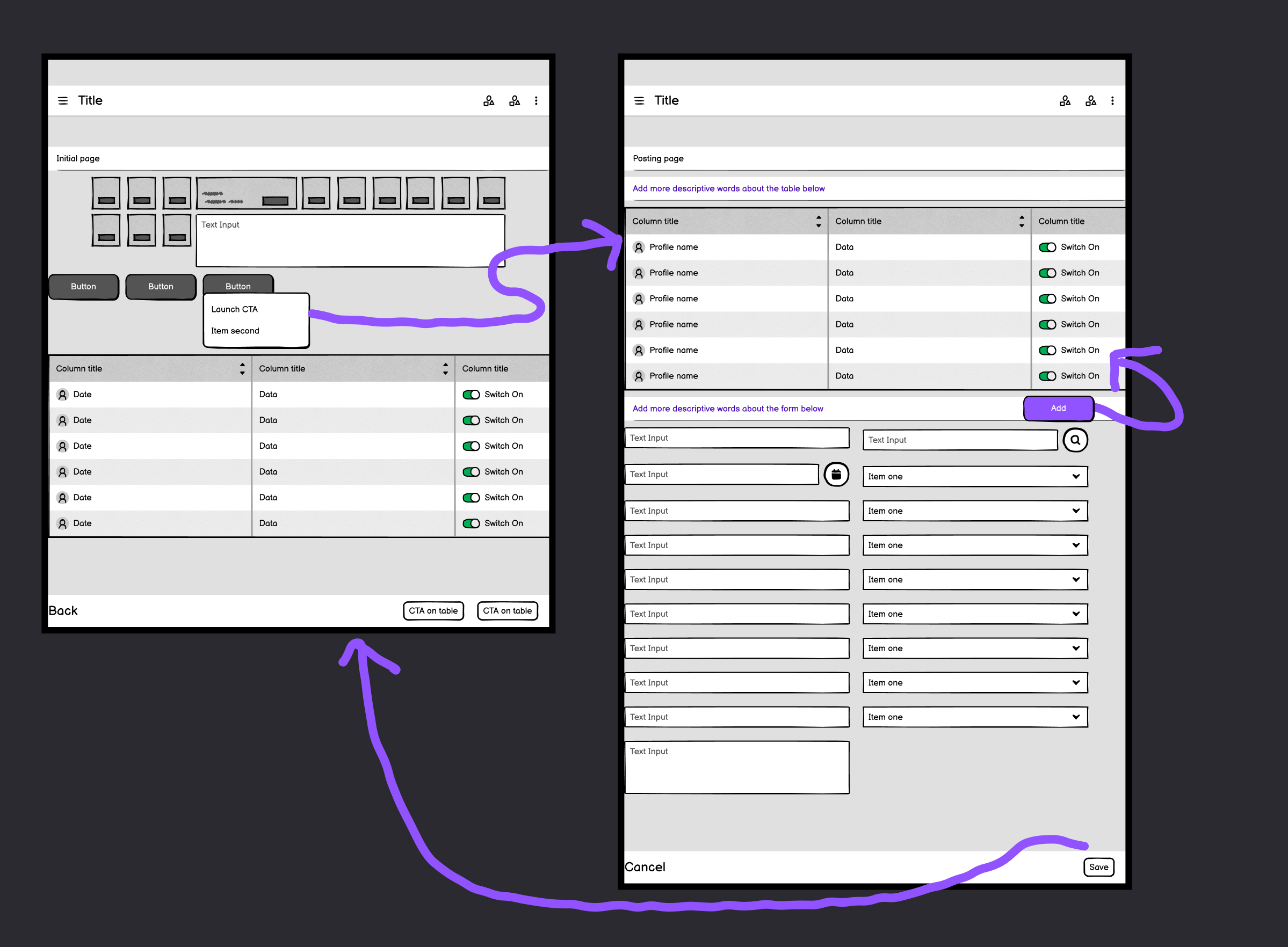Screen dimensions: 1288x947
Task: Click the three-dot overflow menu on Posting page
Action: click(1113, 100)
